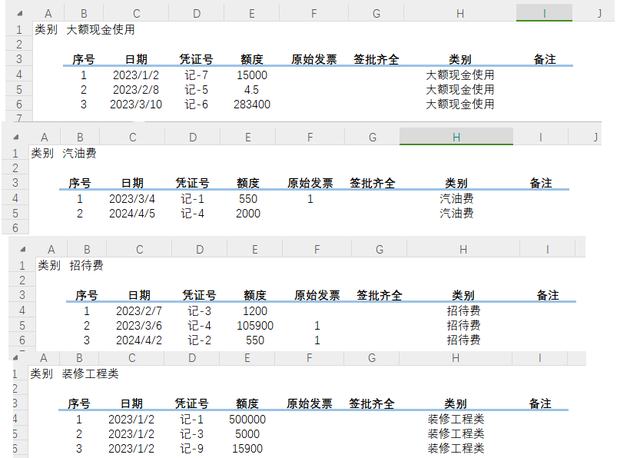Click amount cell 2000 in 汽油费 sheet
Viewport: 640px width, 458px height.
point(248,213)
